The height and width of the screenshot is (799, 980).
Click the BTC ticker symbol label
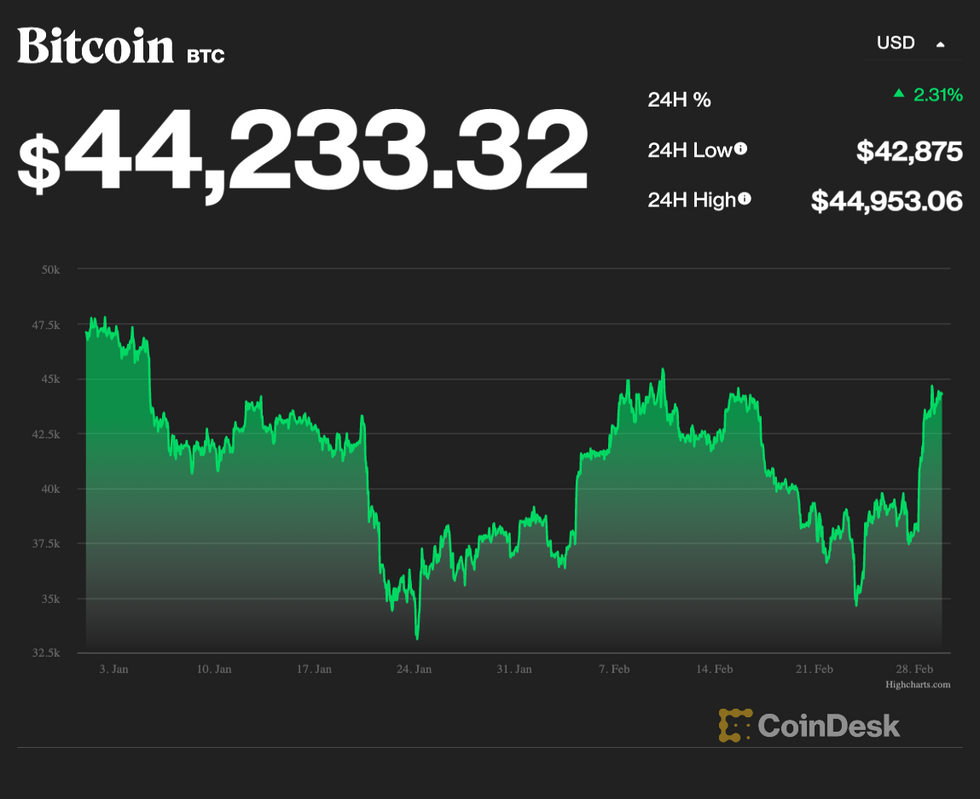(x=206, y=56)
